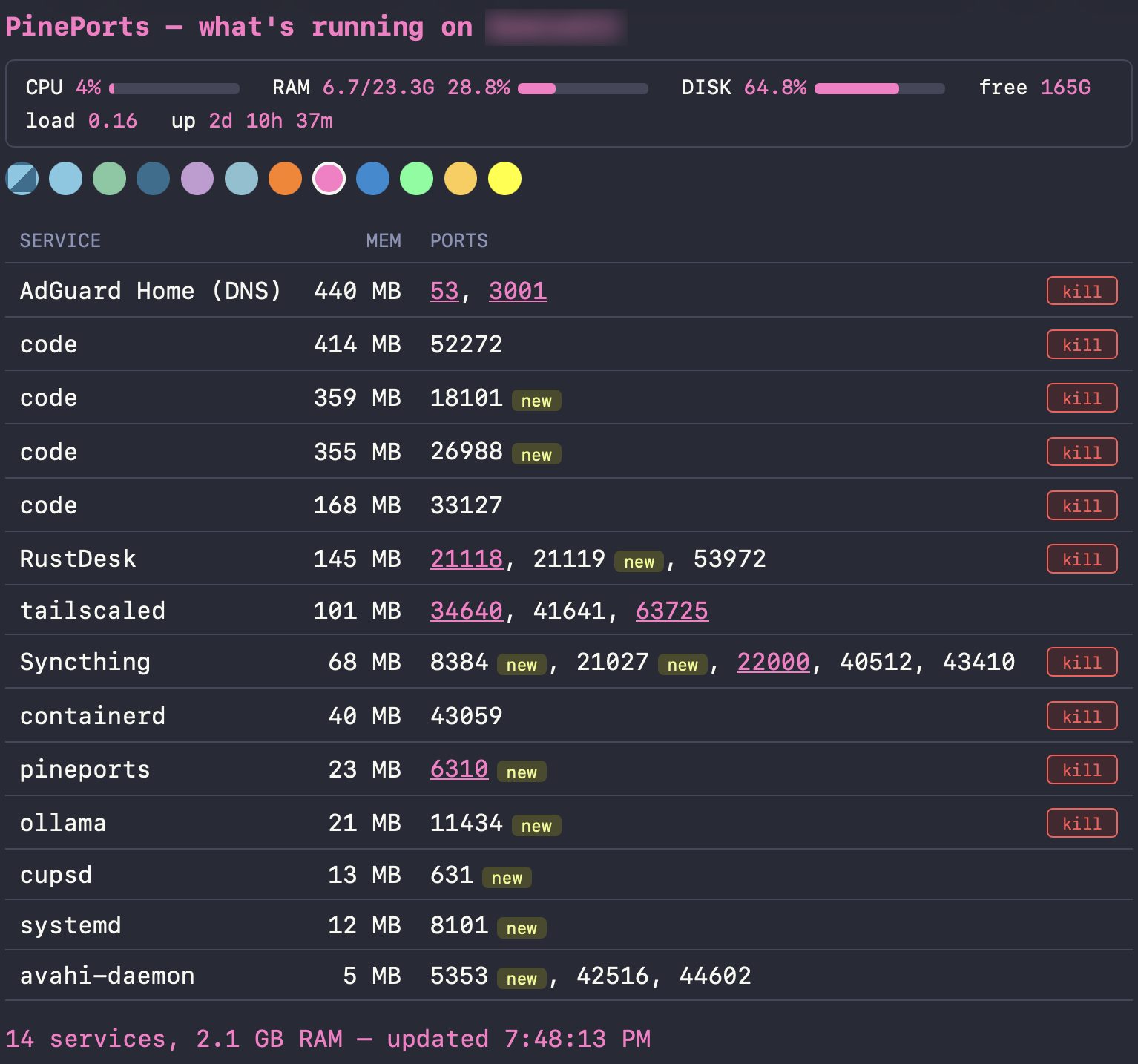Select the split two-tone auto theme swatch
1138x1064 pixels.
click(x=22, y=179)
